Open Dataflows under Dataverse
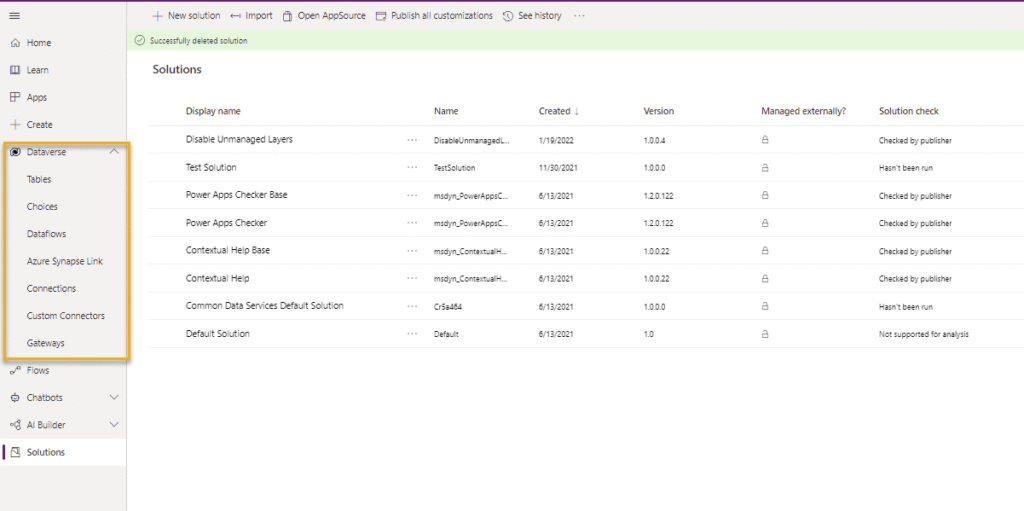 [x=46, y=233]
